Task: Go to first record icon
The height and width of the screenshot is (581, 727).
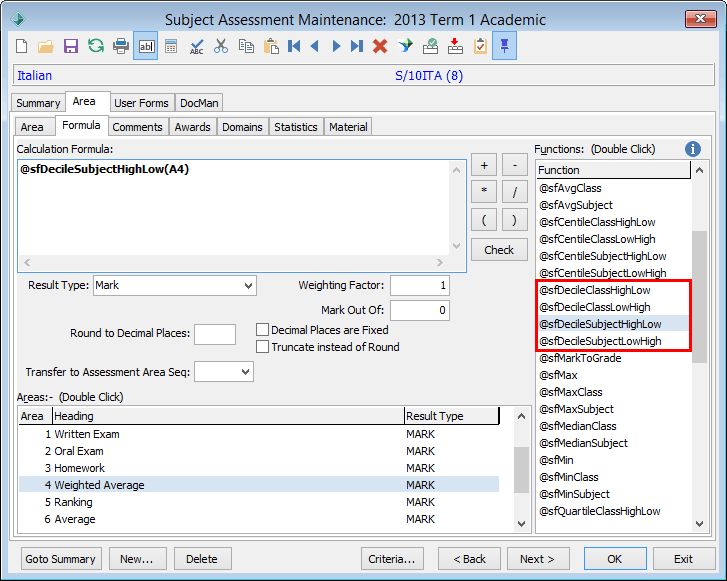Action: (x=294, y=46)
